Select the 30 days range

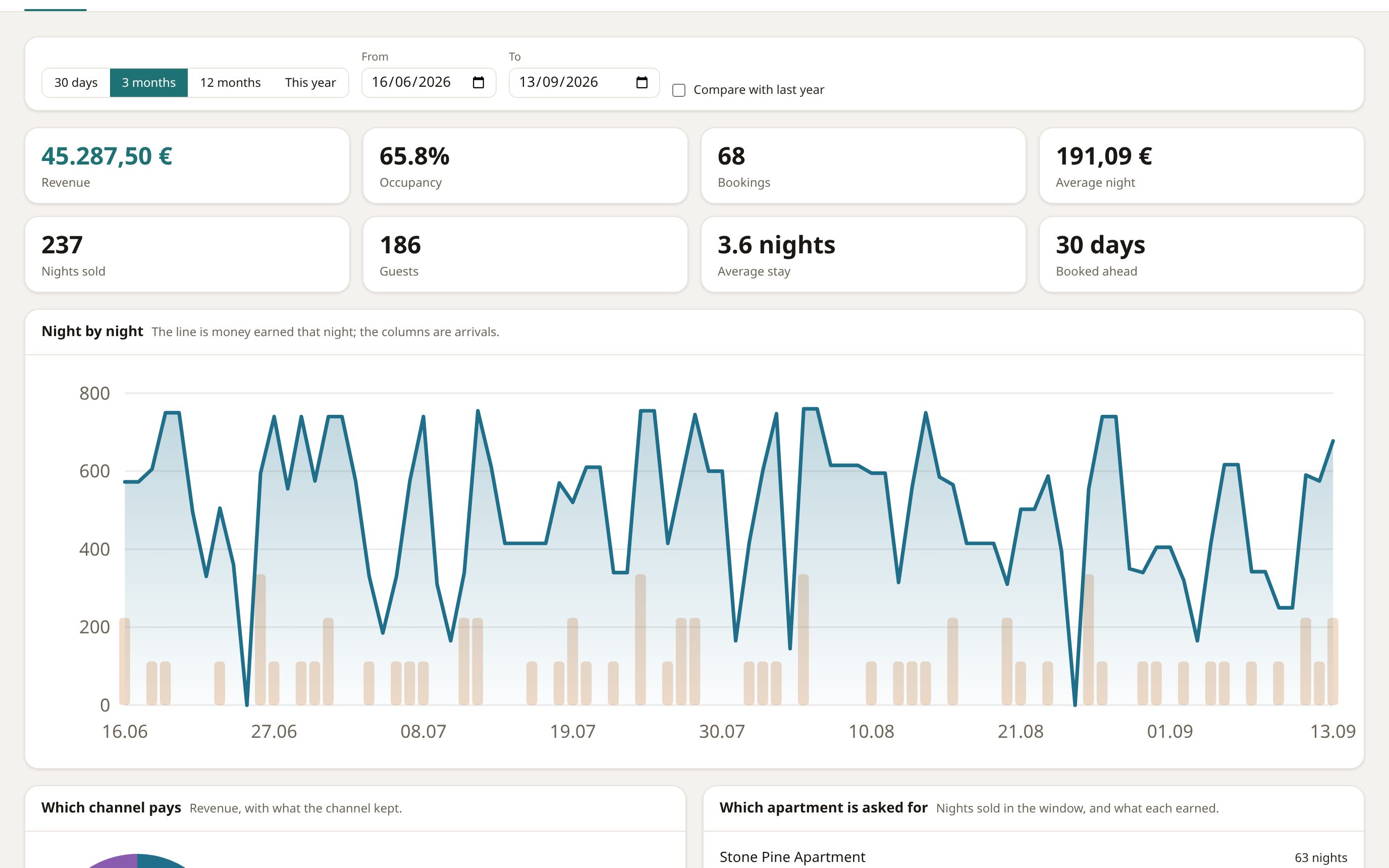point(76,83)
